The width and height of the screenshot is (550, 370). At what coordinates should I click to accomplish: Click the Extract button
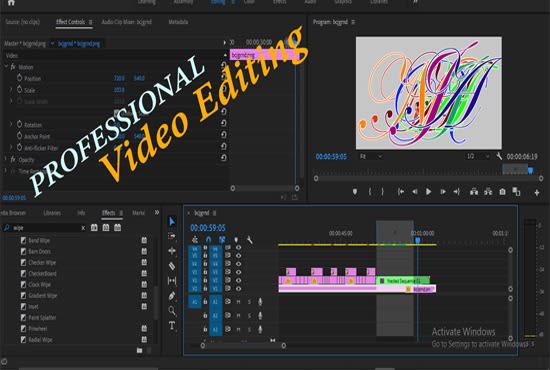click(x=488, y=192)
